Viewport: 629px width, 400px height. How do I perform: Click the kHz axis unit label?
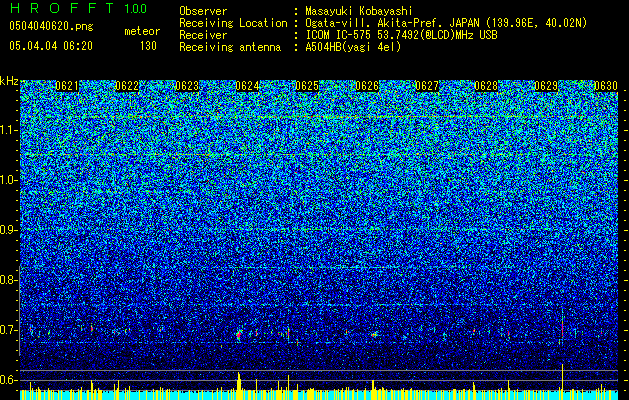point(9,81)
